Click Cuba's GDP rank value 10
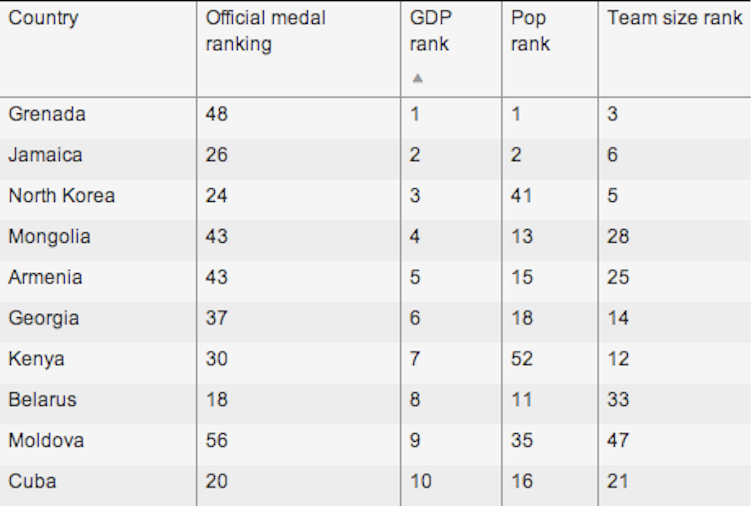 (420, 481)
